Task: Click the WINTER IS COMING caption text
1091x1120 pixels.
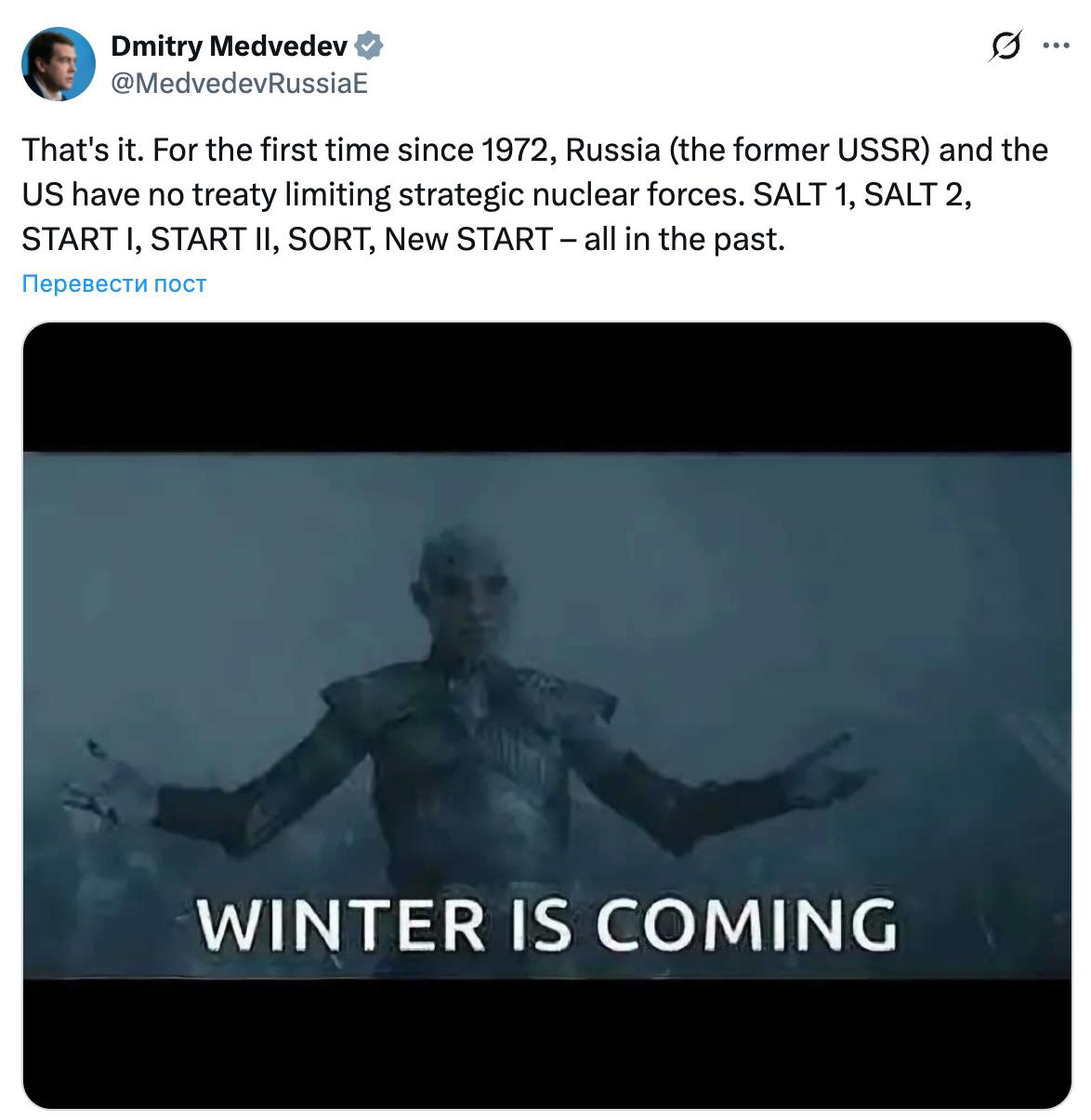Action: [548, 923]
